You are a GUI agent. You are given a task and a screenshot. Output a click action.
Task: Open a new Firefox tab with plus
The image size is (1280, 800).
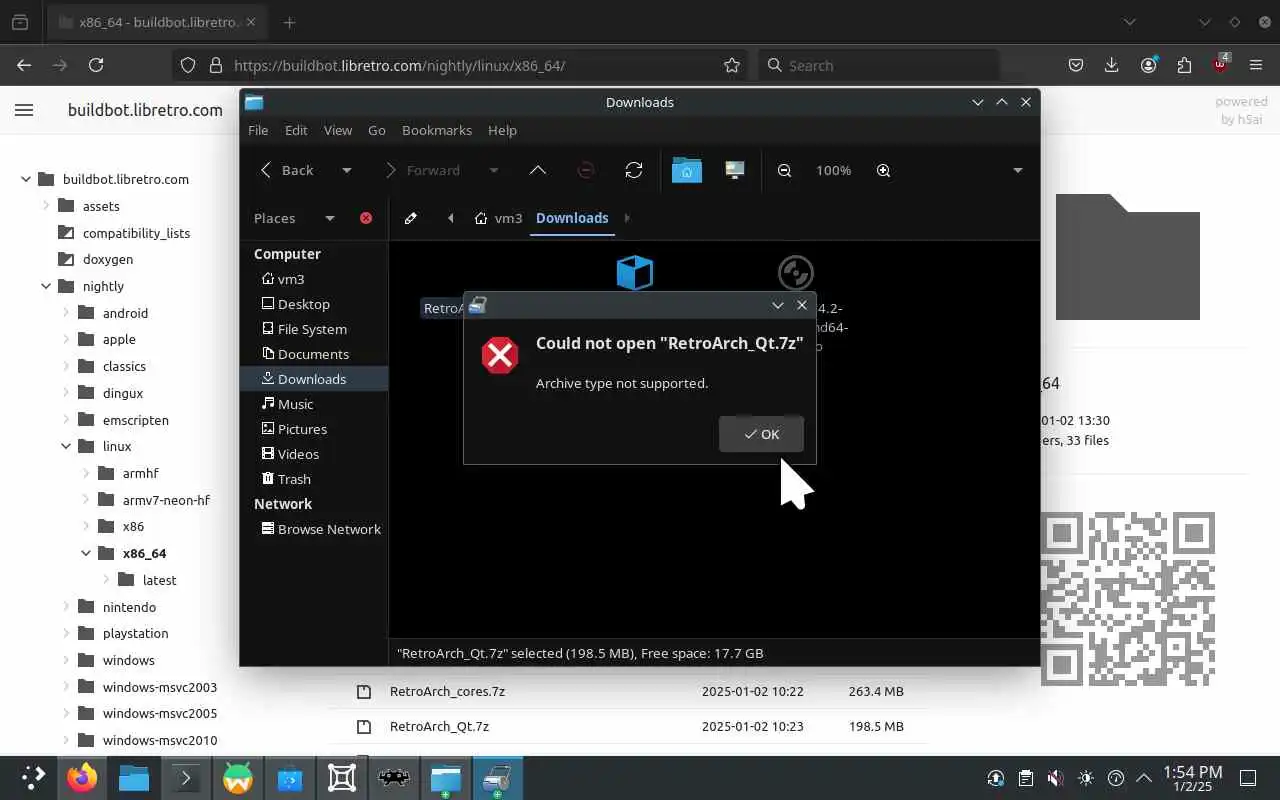coord(289,22)
